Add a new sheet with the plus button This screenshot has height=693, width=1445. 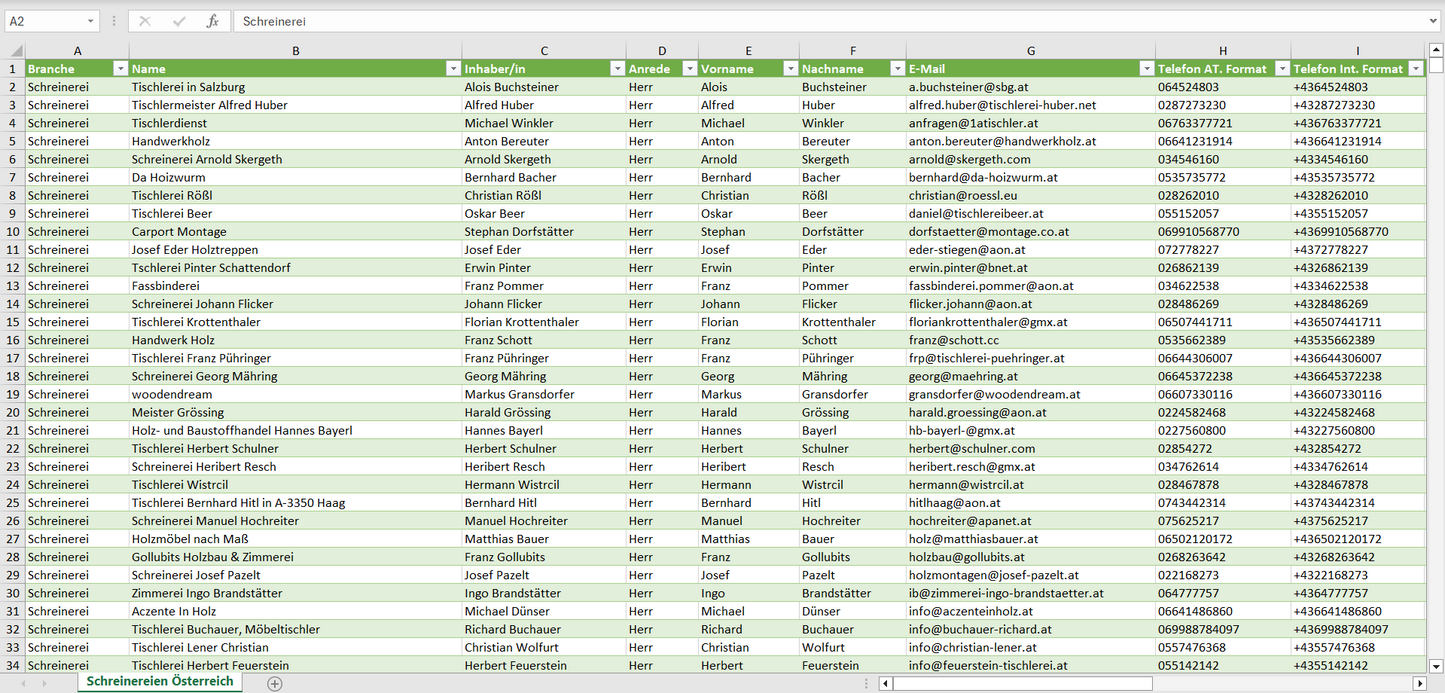[275, 683]
